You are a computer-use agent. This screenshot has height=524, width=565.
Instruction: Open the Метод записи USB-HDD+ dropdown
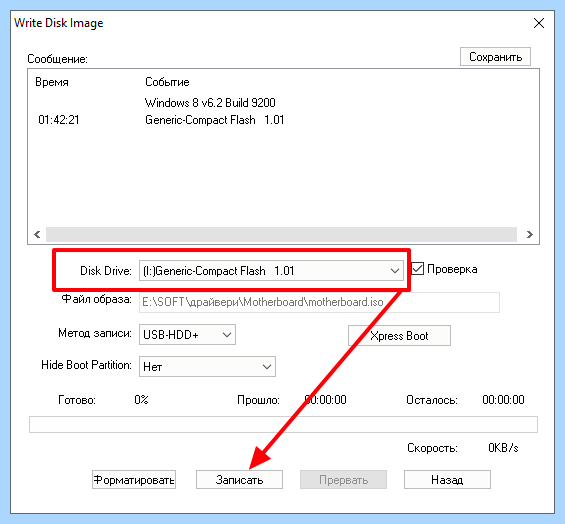[x=187, y=335]
